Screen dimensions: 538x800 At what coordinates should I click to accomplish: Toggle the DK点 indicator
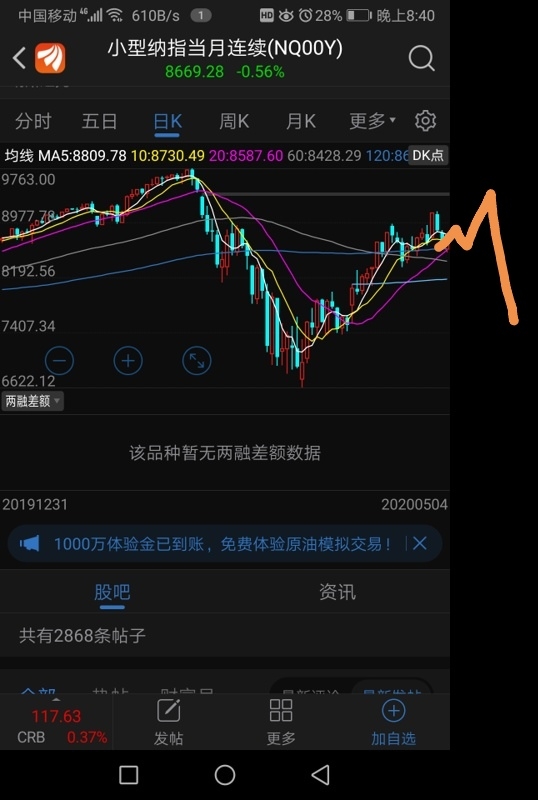click(x=428, y=156)
